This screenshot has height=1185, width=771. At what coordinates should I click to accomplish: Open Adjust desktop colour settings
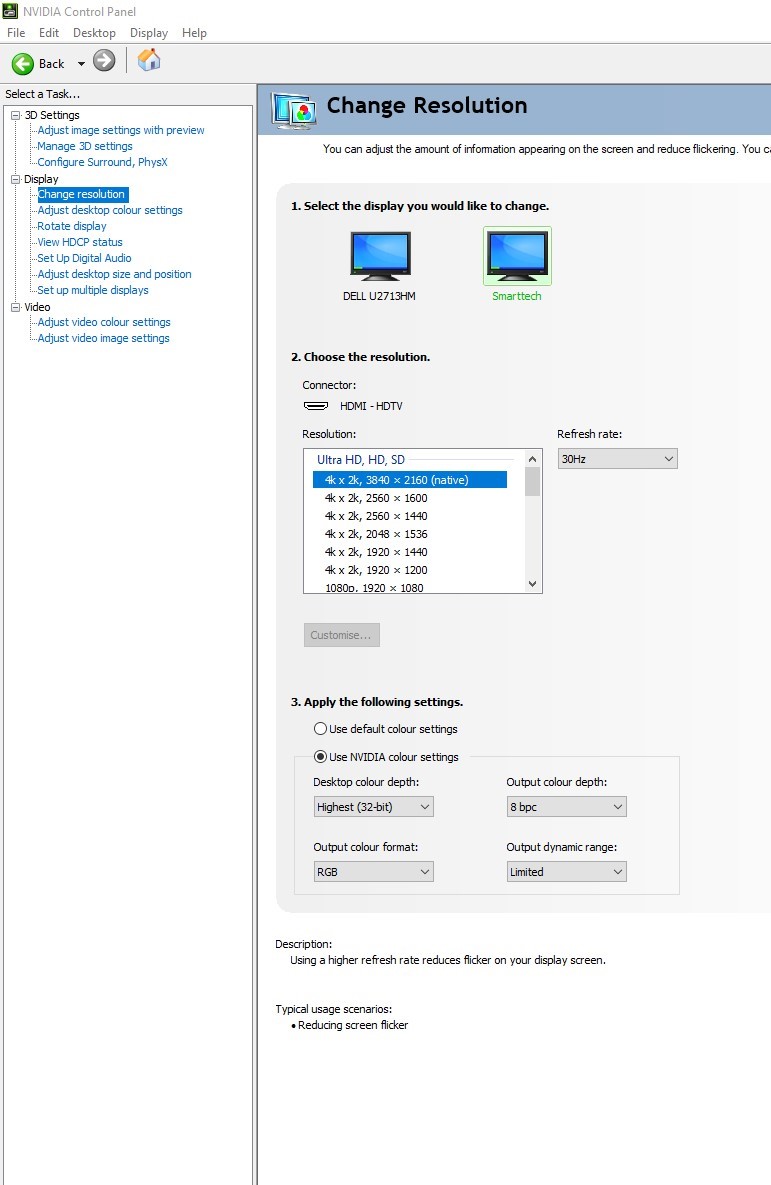pos(110,210)
